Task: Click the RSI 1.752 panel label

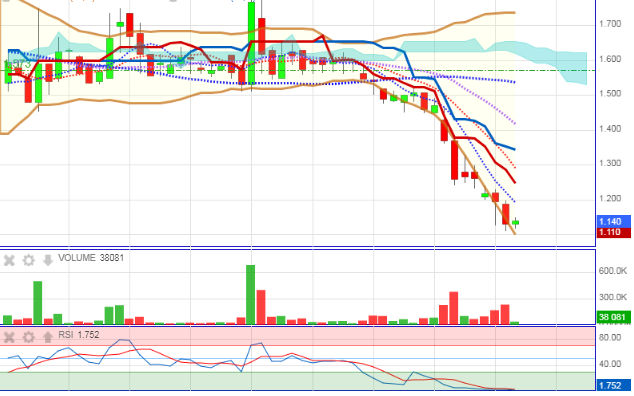Action: coord(79,335)
